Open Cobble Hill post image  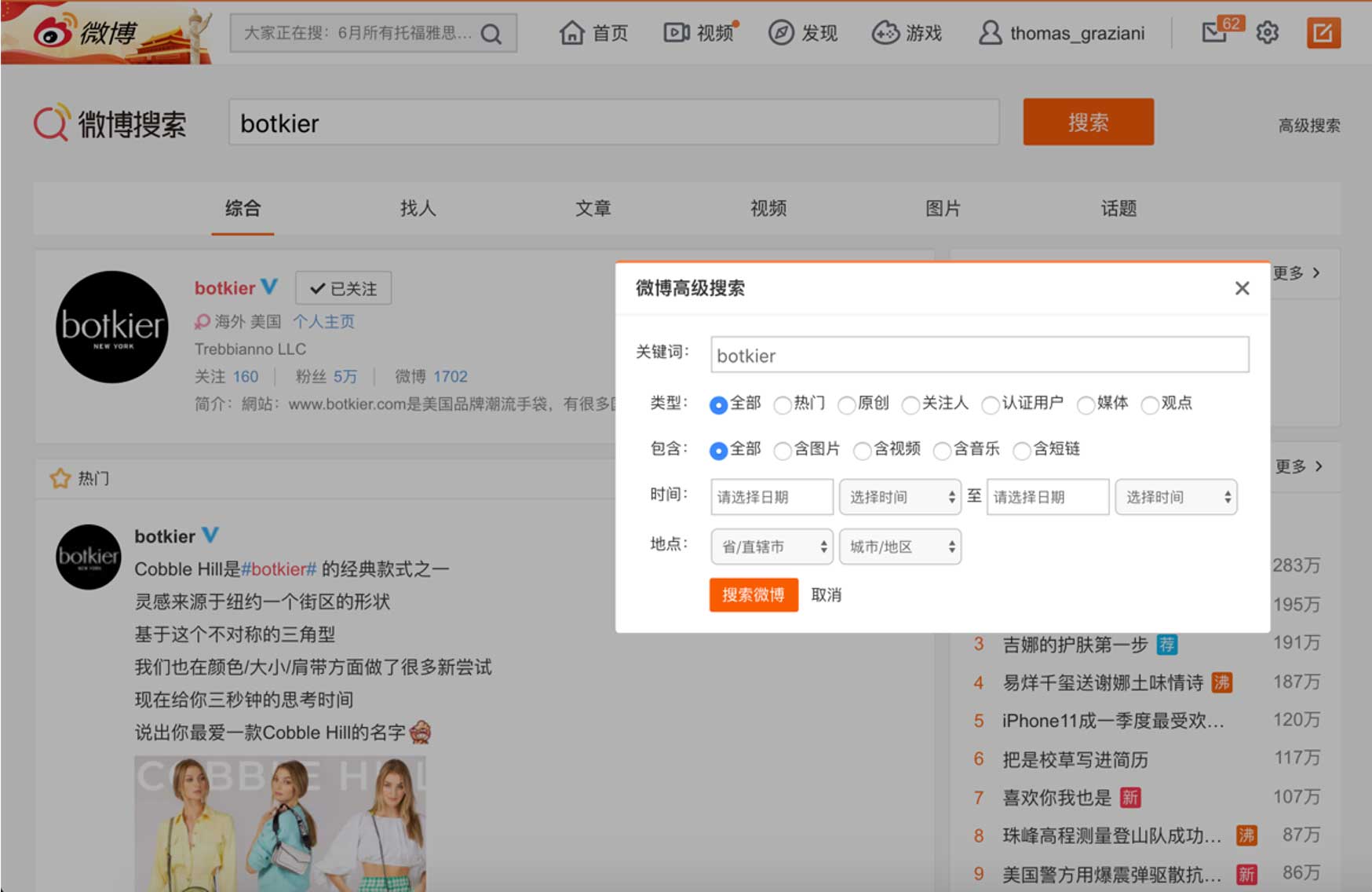[280, 824]
